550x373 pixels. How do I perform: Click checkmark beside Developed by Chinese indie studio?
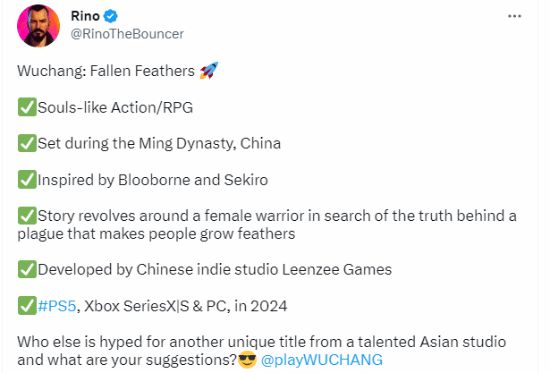(x=27, y=269)
